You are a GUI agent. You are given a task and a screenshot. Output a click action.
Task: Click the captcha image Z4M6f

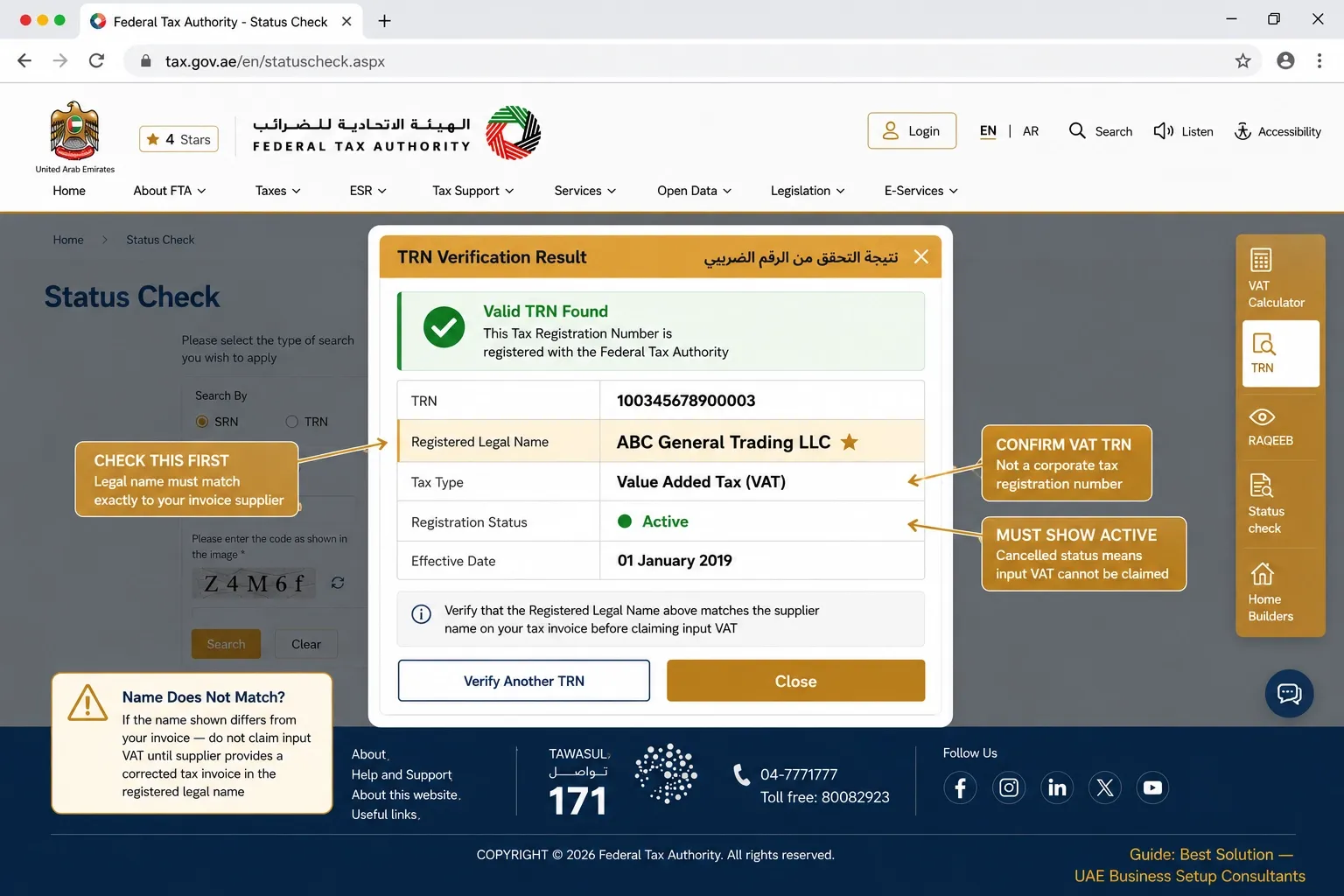pos(255,584)
